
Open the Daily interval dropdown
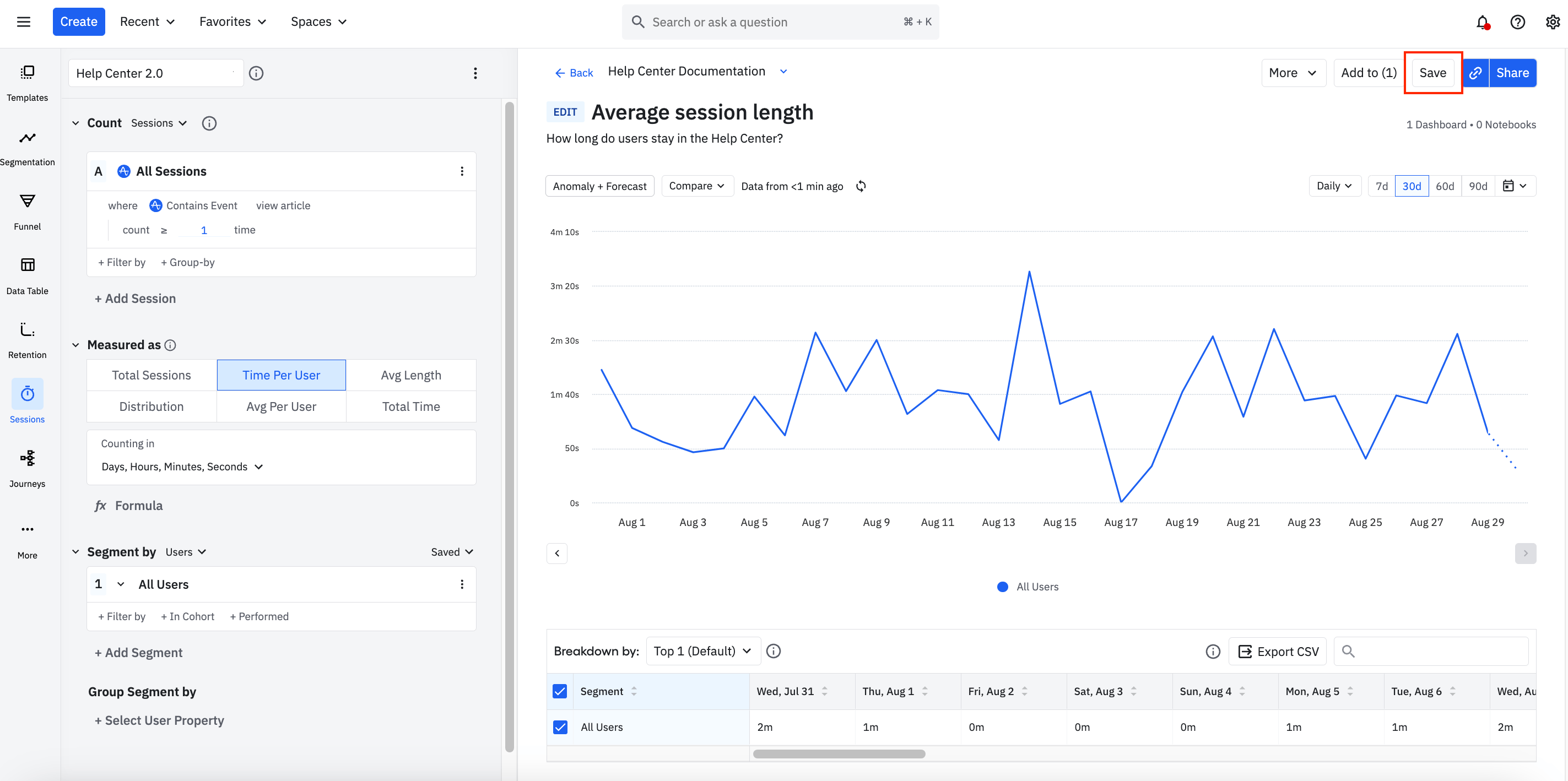(1334, 186)
